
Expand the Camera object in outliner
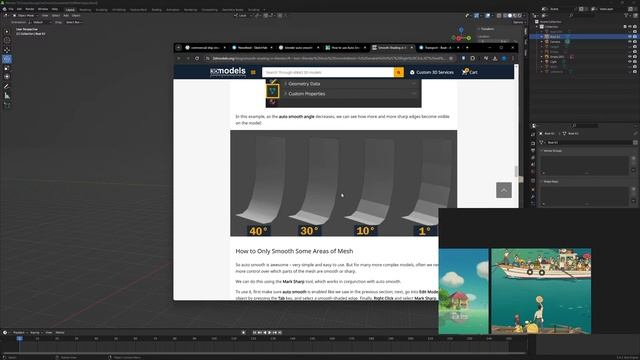pos(542,42)
